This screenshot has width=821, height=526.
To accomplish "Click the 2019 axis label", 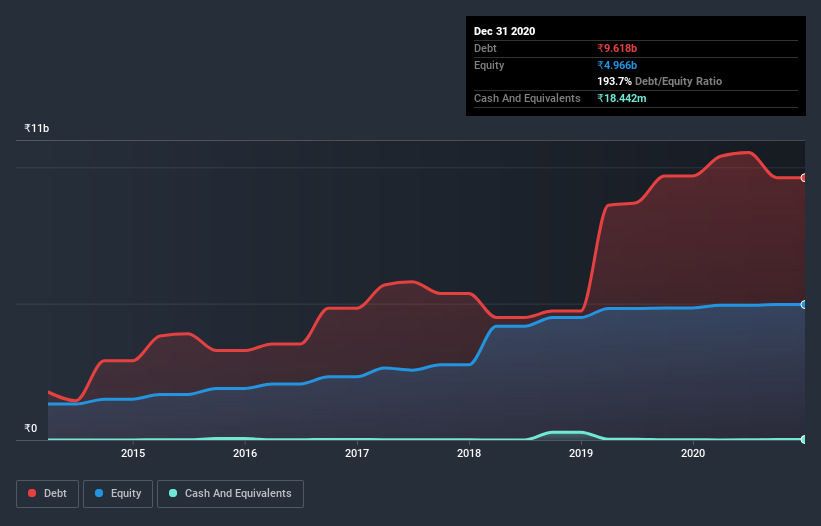I will tap(581, 453).
